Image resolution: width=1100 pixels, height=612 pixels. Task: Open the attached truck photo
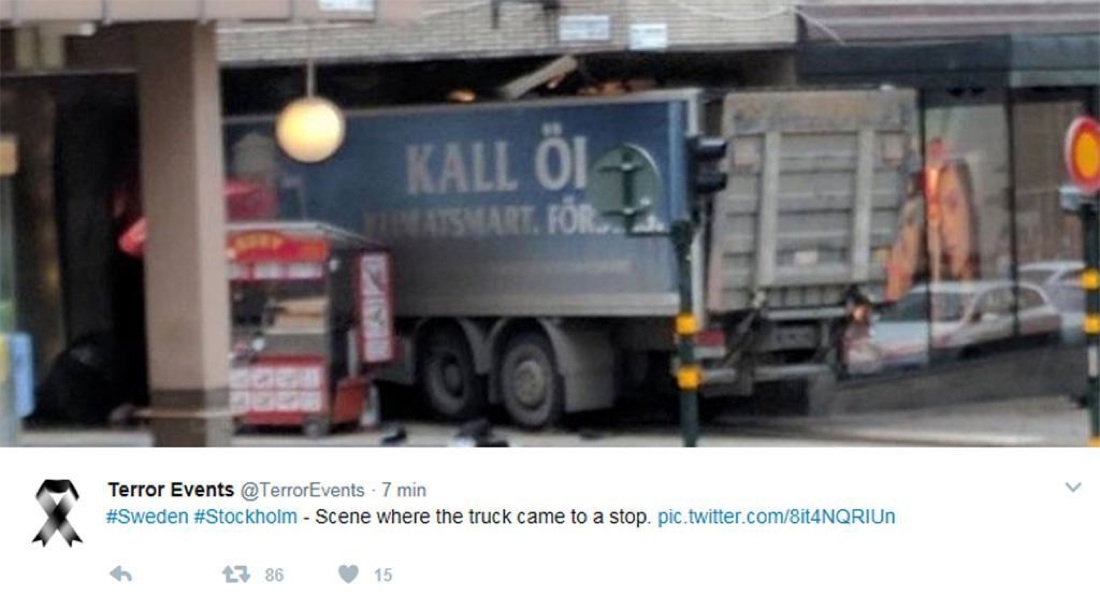pos(550,223)
